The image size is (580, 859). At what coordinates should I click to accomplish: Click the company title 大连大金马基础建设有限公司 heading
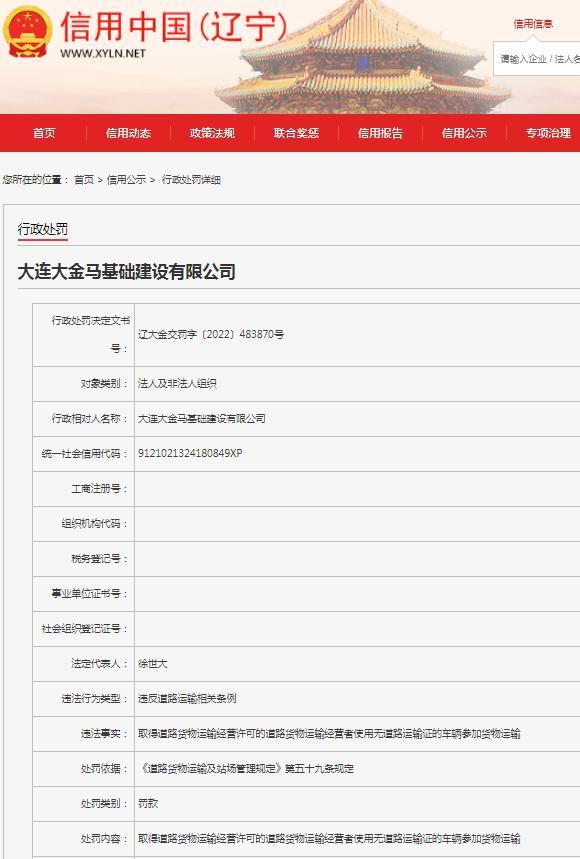(x=127, y=271)
